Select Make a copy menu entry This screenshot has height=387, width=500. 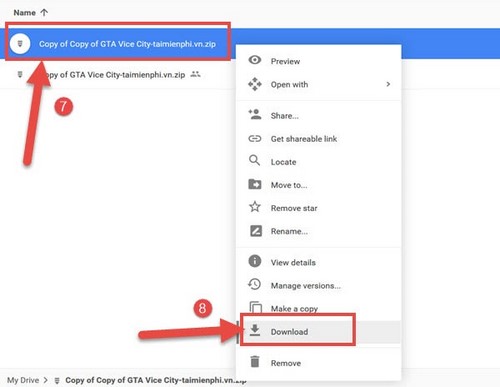tap(318, 309)
